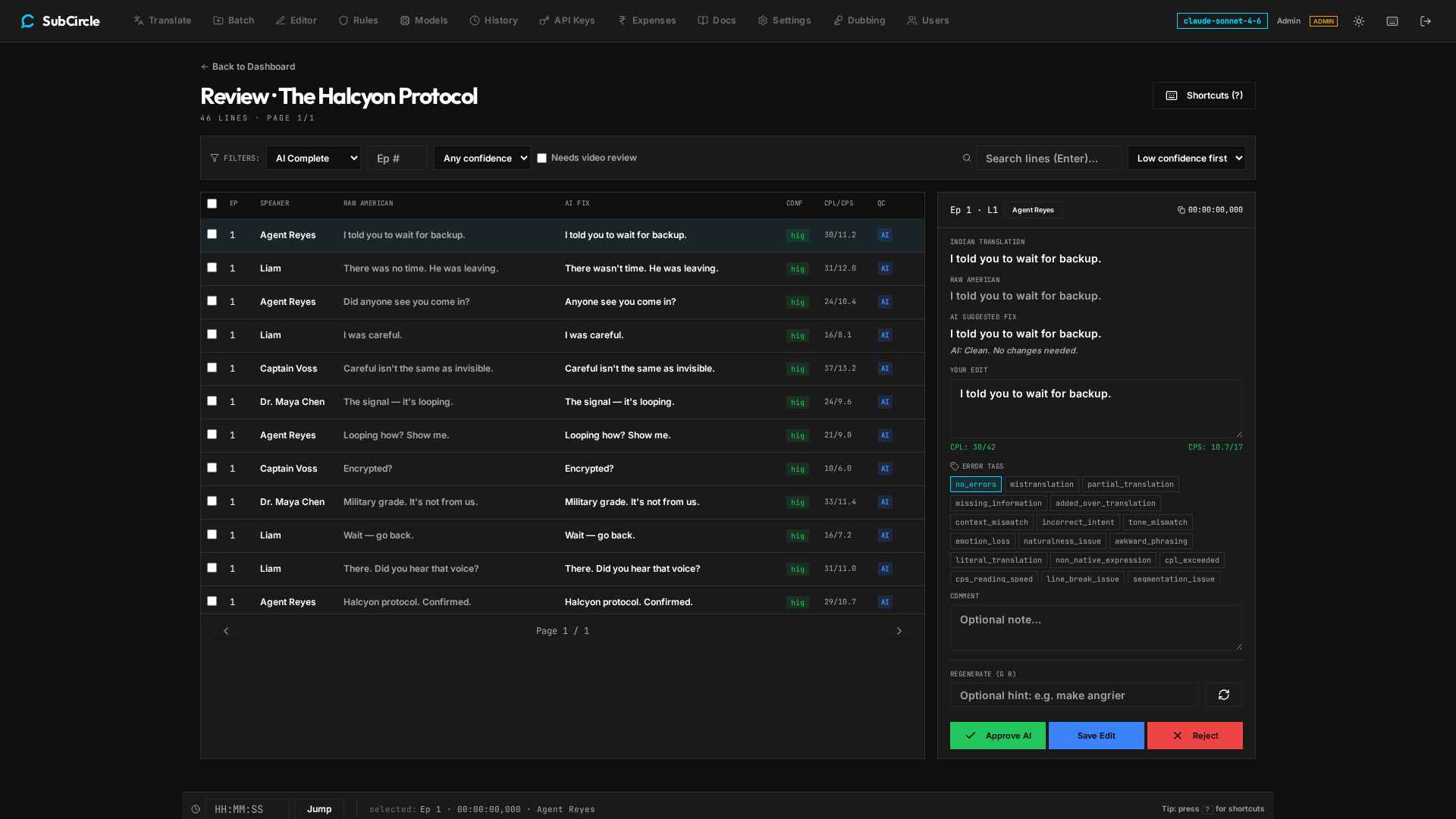
Task: Toggle the select-all rows checkbox
Action: click(212, 203)
